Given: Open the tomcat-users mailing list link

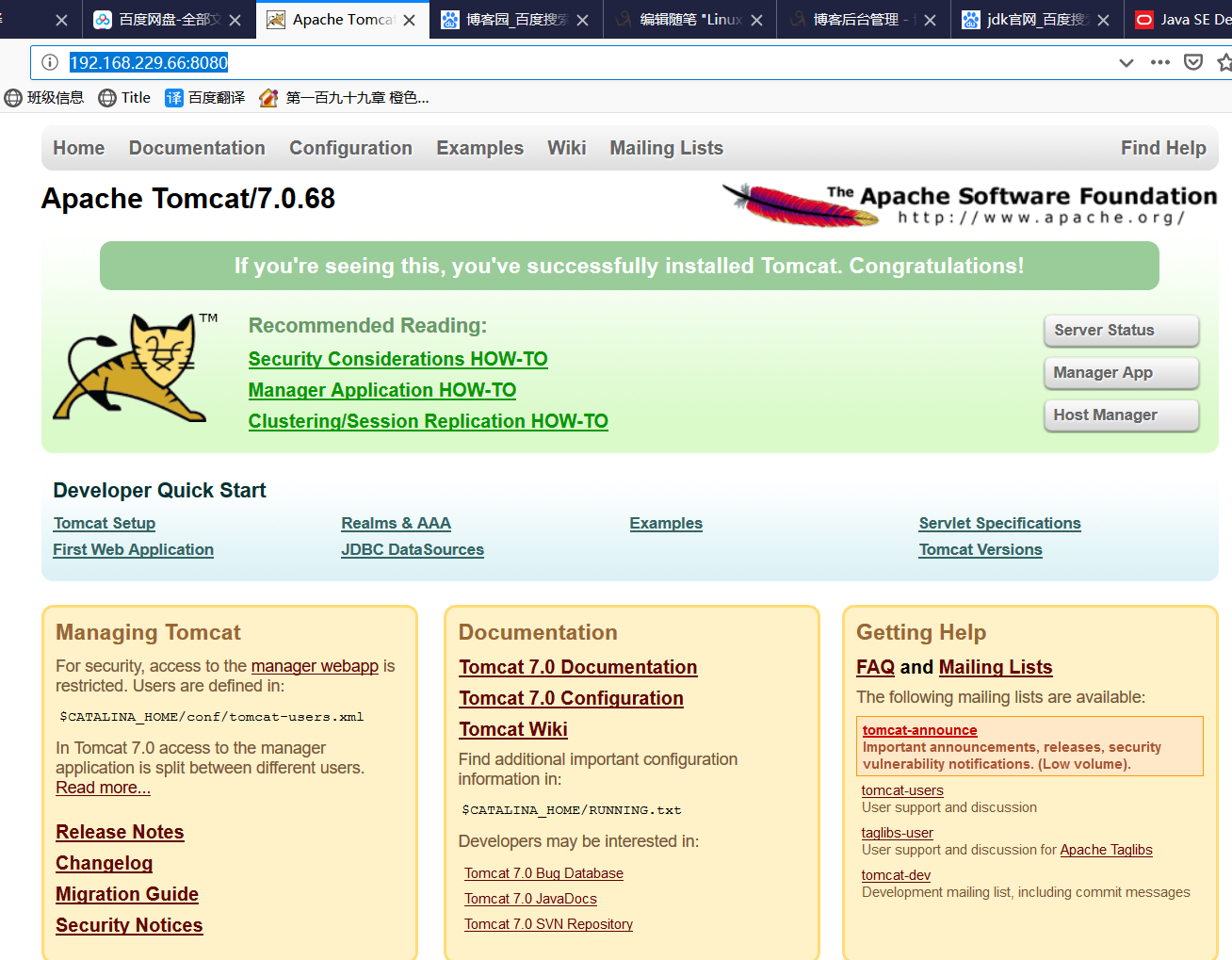Looking at the screenshot, I should (902, 790).
